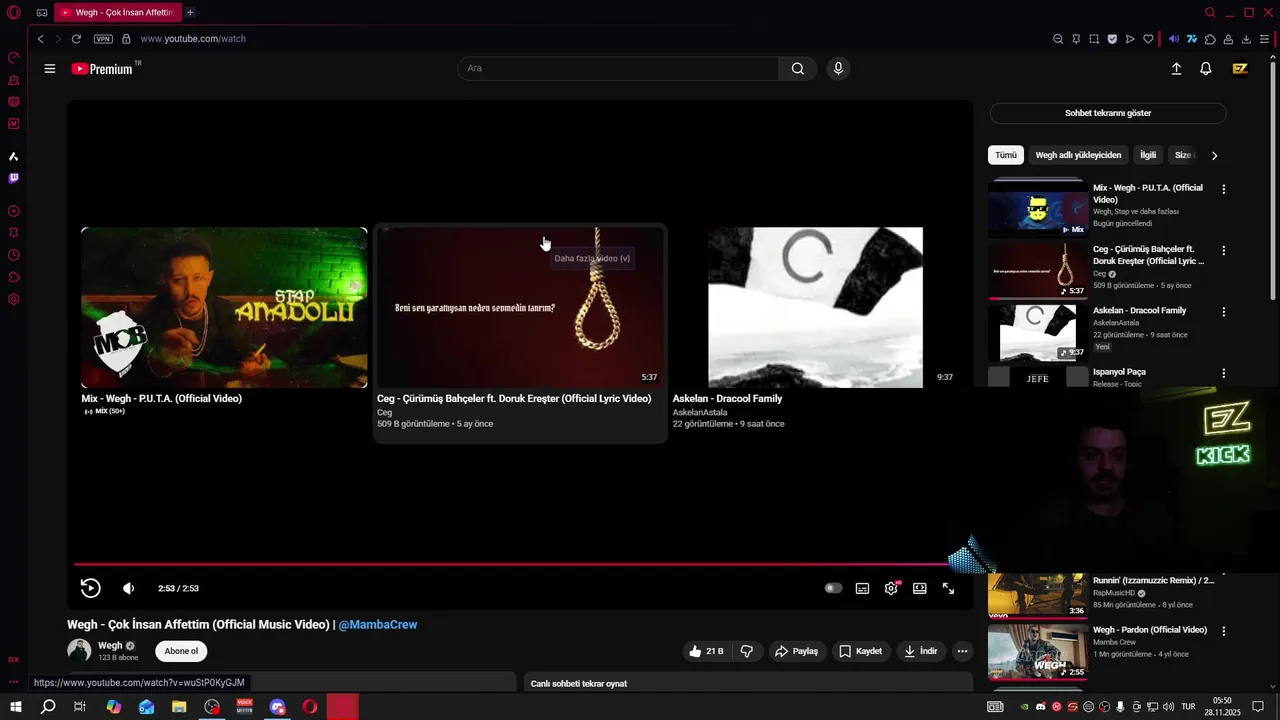Switch to theater mode view
The height and width of the screenshot is (720, 1280).
tap(920, 588)
